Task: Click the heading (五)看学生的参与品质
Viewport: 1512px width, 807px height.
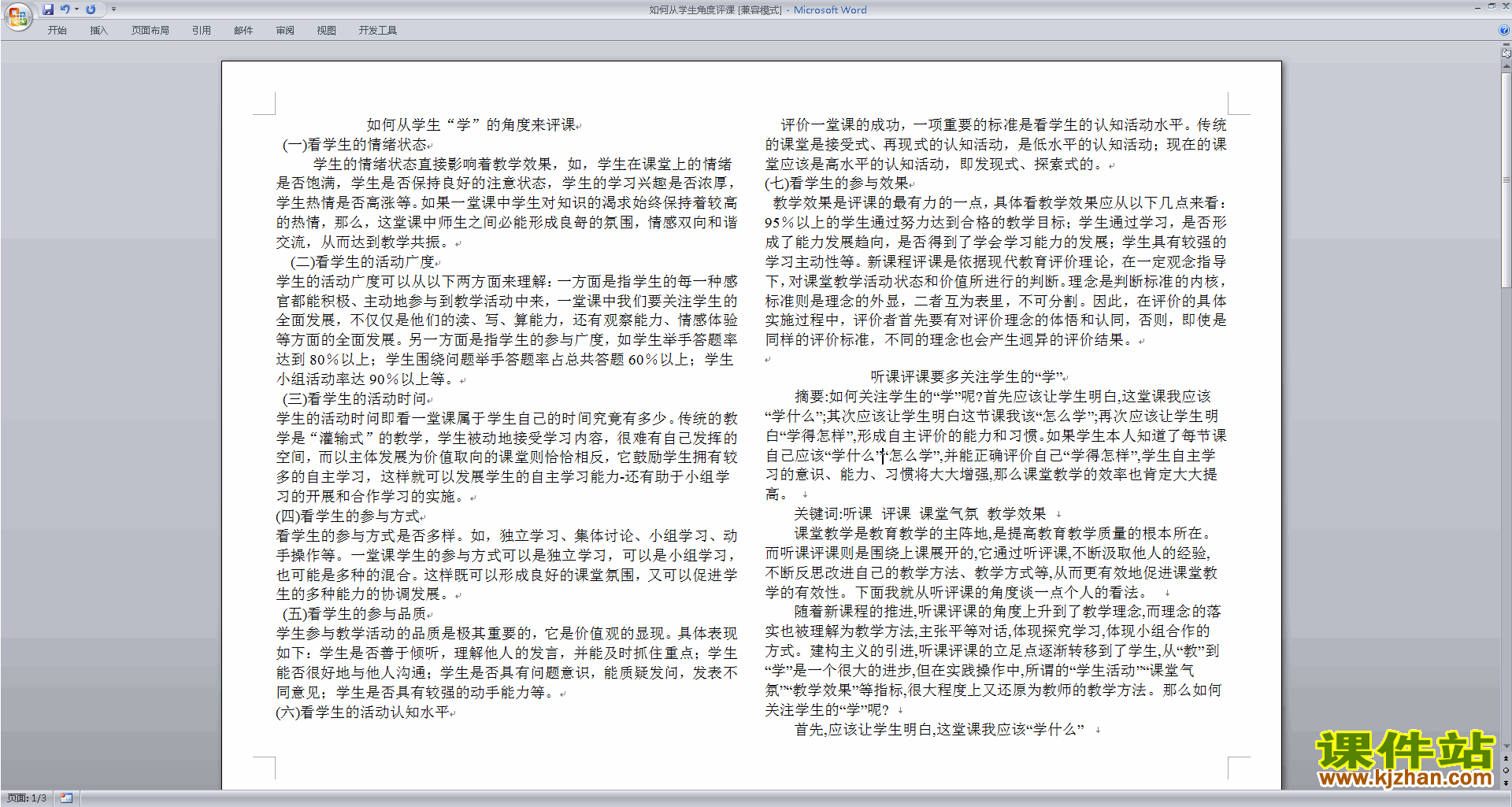Action: [x=354, y=613]
